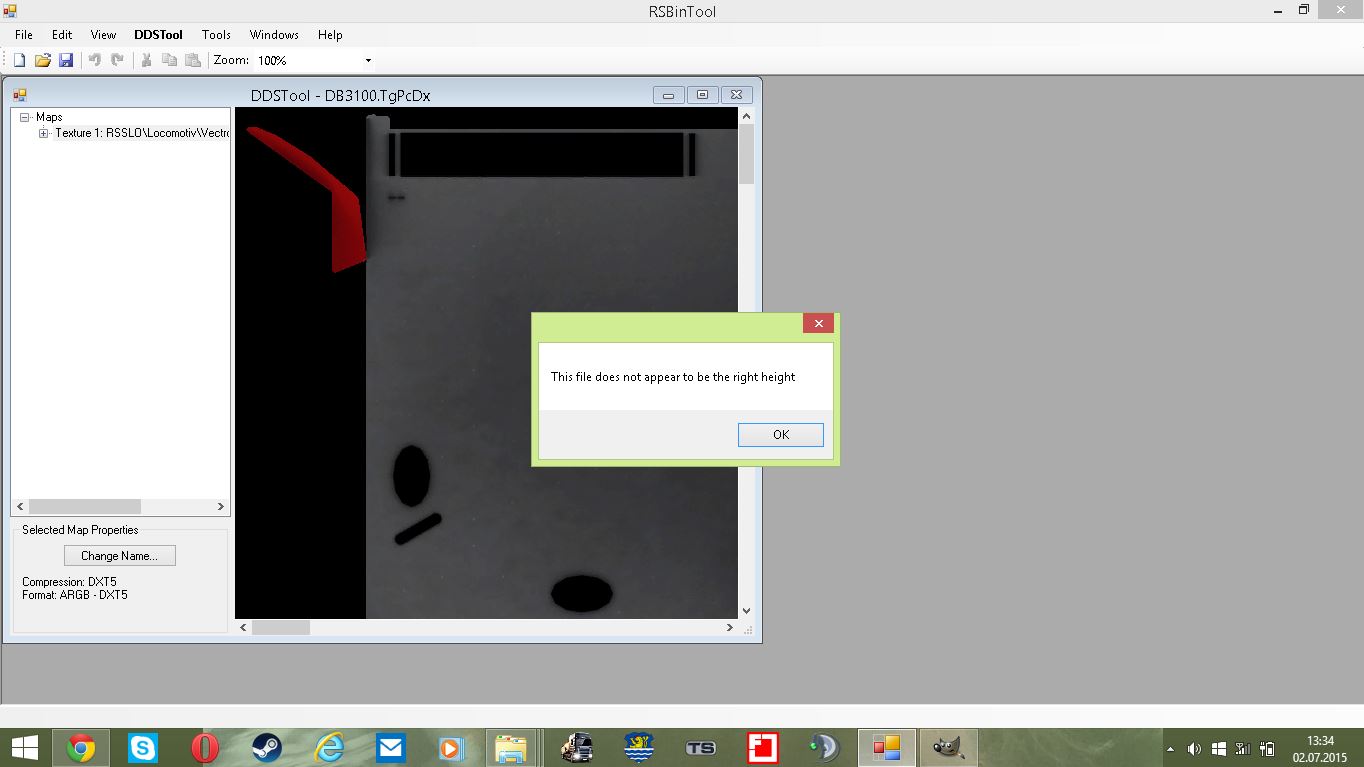Image resolution: width=1364 pixels, height=767 pixels.
Task: Click the 'This file does not appear' message
Action: [673, 377]
